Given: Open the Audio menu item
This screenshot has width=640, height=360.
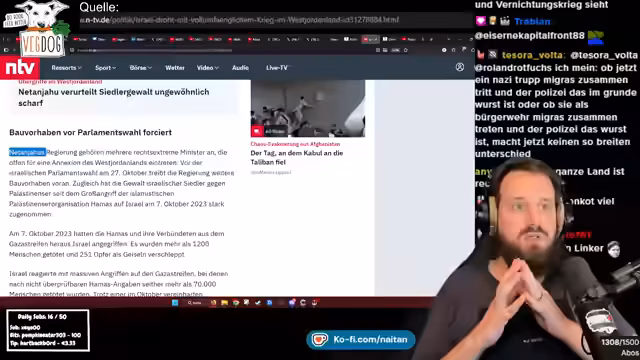Looking at the screenshot, I should click(240, 68).
